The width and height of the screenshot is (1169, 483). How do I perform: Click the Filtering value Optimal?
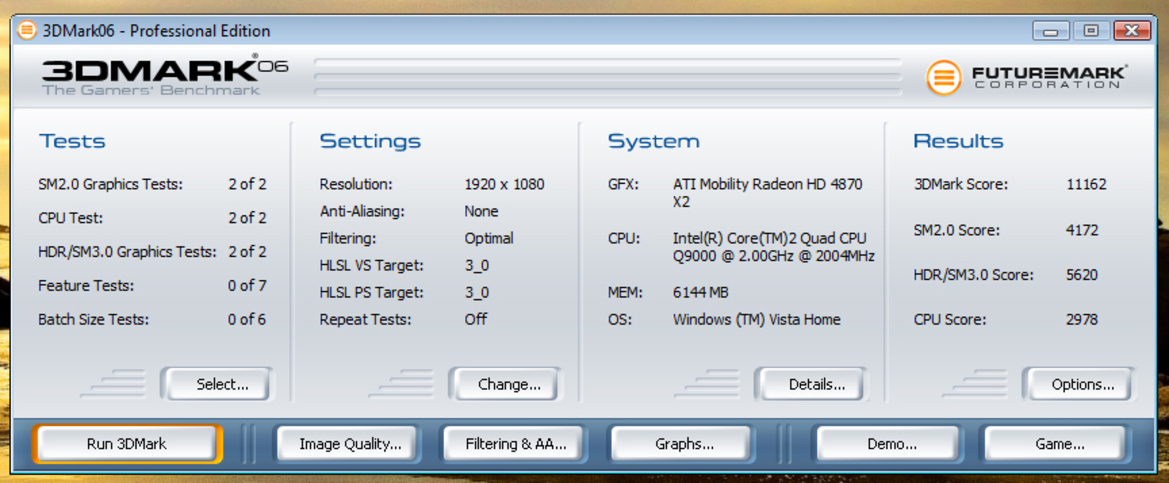[488, 239]
